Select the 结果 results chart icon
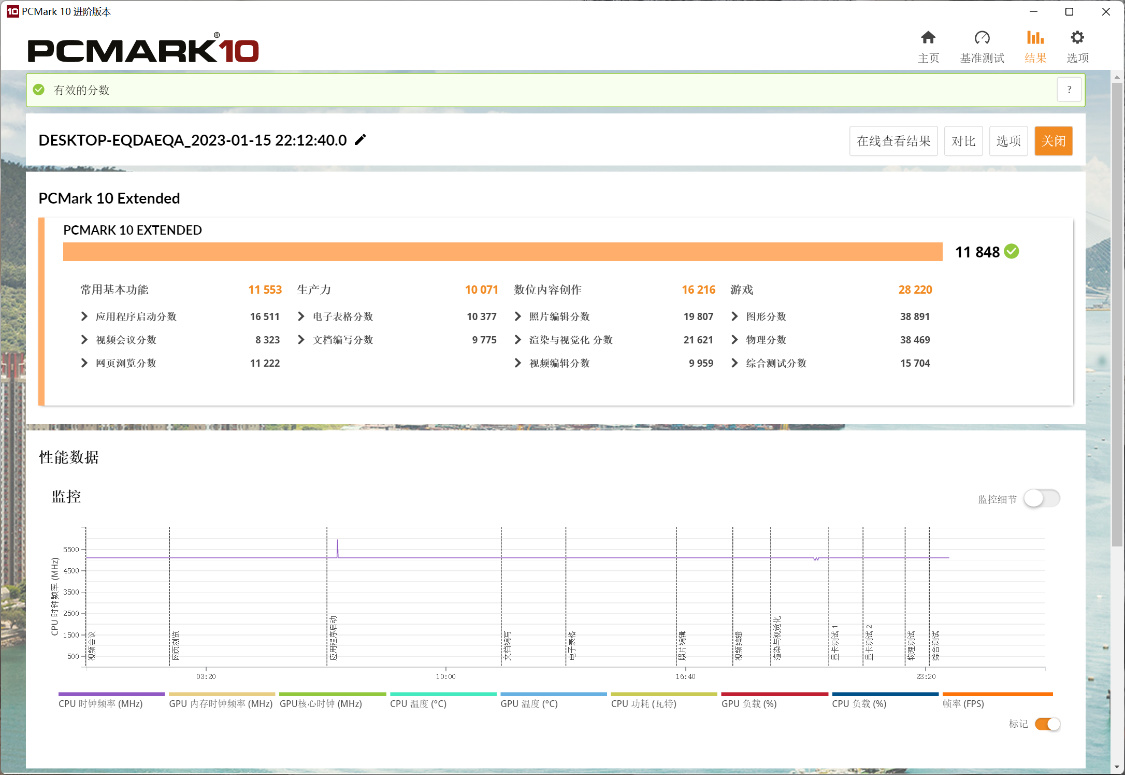 pyautogui.click(x=1035, y=37)
